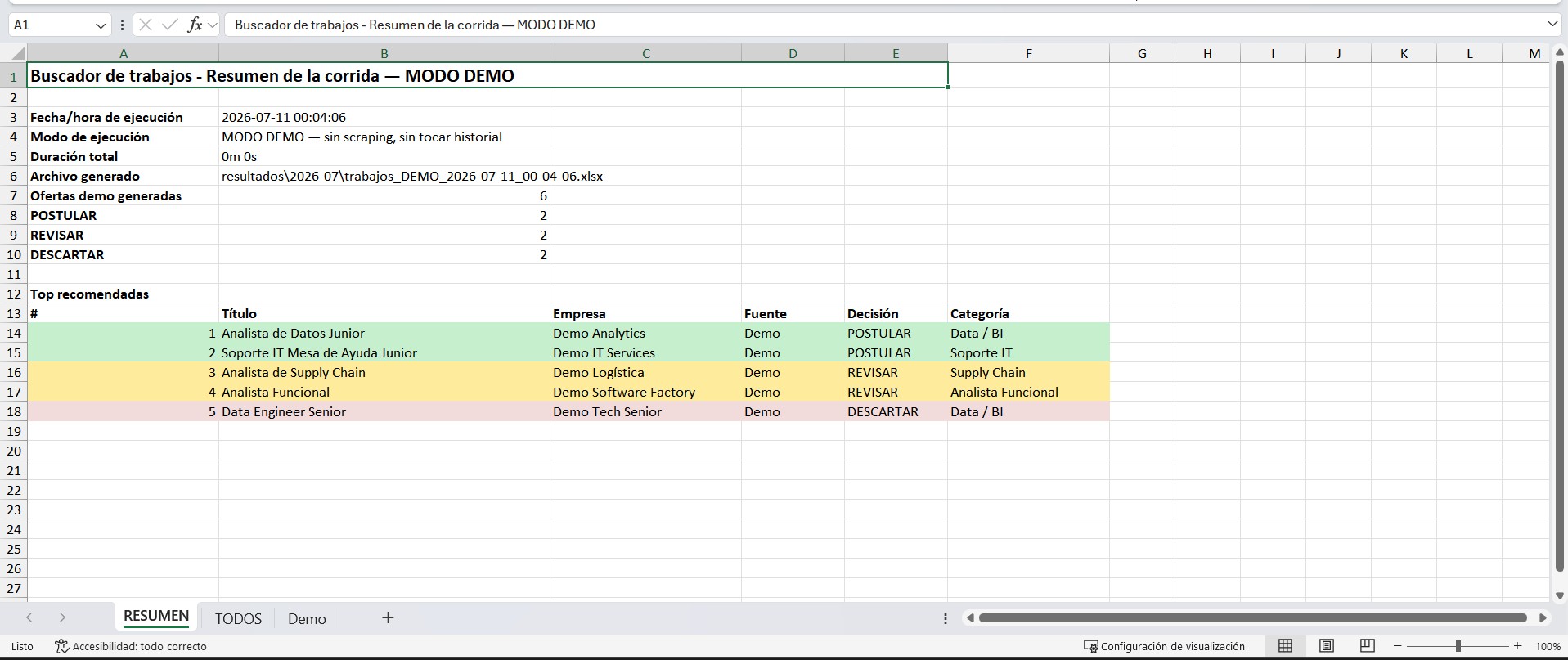The image size is (1568, 660).
Task: Select the Archivo generado file path cell
Action: [384, 176]
